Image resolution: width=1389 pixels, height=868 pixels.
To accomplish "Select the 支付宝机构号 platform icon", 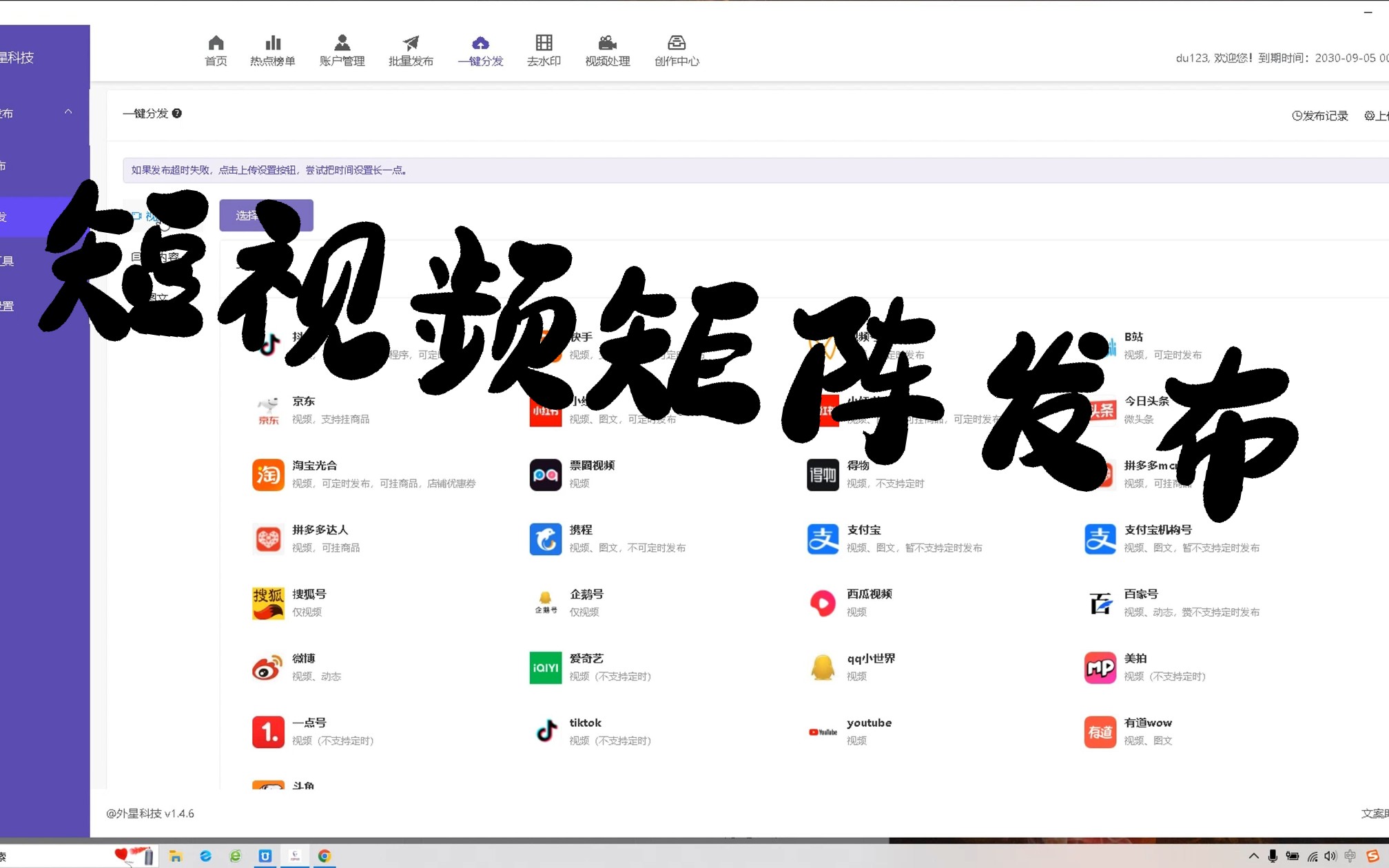I will [1100, 539].
